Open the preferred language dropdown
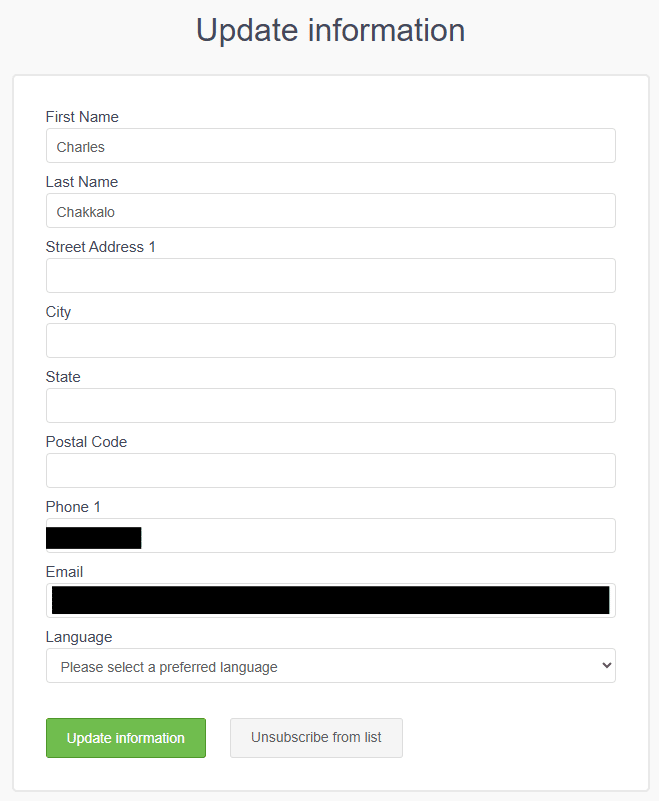The image size is (659, 801). point(330,666)
